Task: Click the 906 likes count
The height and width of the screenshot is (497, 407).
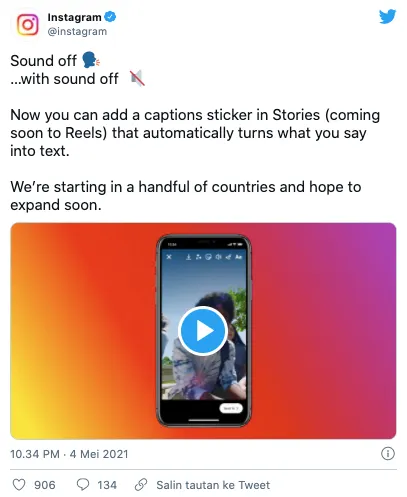Action: (45, 485)
